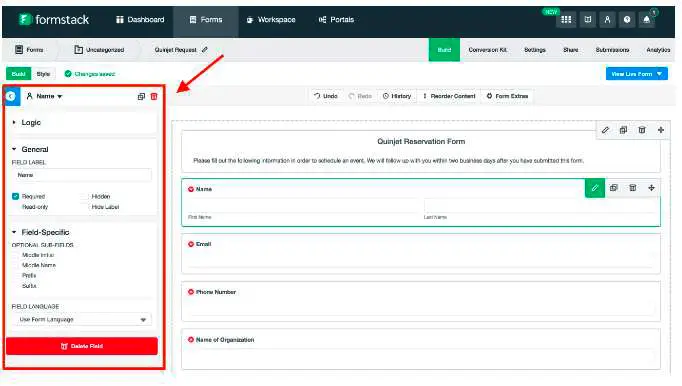
Task: Toggle the Hide Label checkbox
Action: coord(85,207)
